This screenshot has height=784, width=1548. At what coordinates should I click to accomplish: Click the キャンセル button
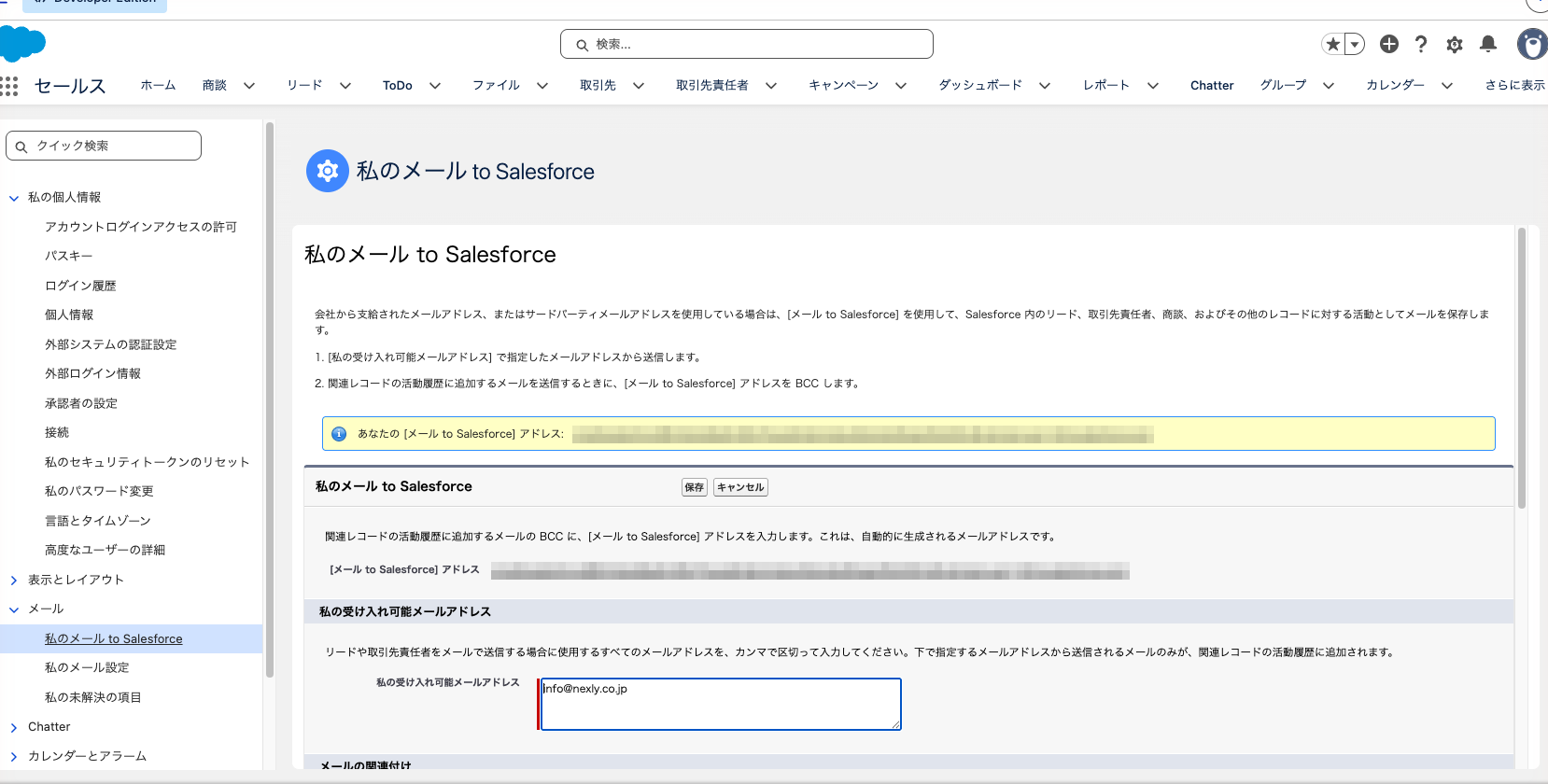740,487
